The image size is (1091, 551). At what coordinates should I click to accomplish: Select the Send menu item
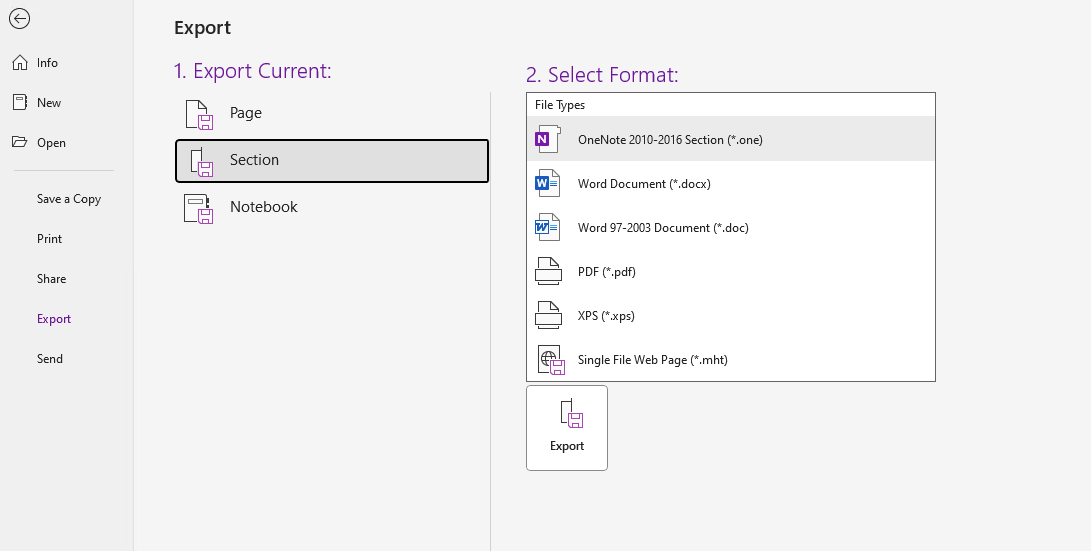point(50,359)
